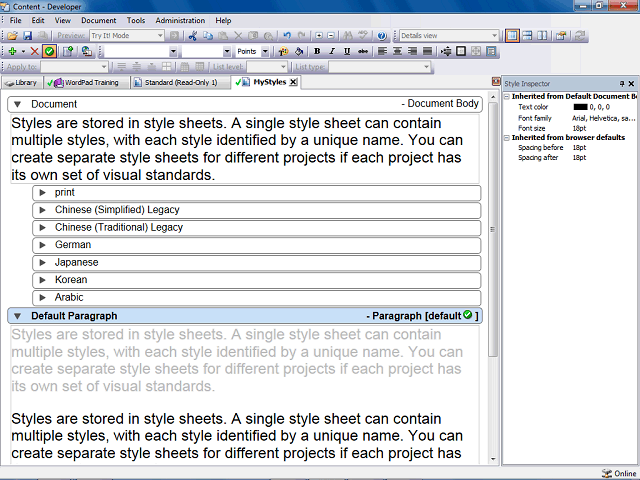Viewport: 640px width, 480px height.
Task: Open the View menu
Action: click(62, 20)
